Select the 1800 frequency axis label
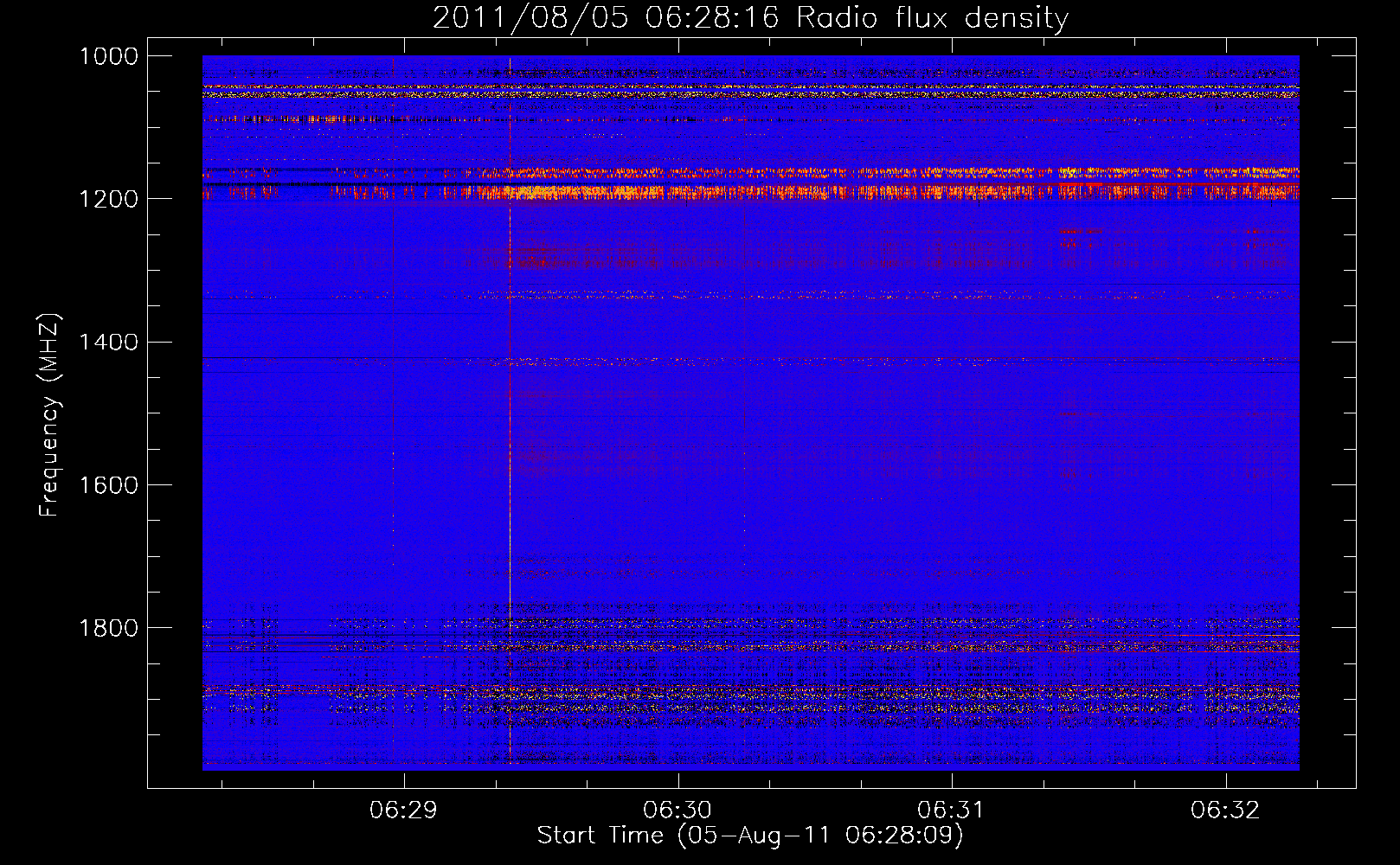 point(109,627)
